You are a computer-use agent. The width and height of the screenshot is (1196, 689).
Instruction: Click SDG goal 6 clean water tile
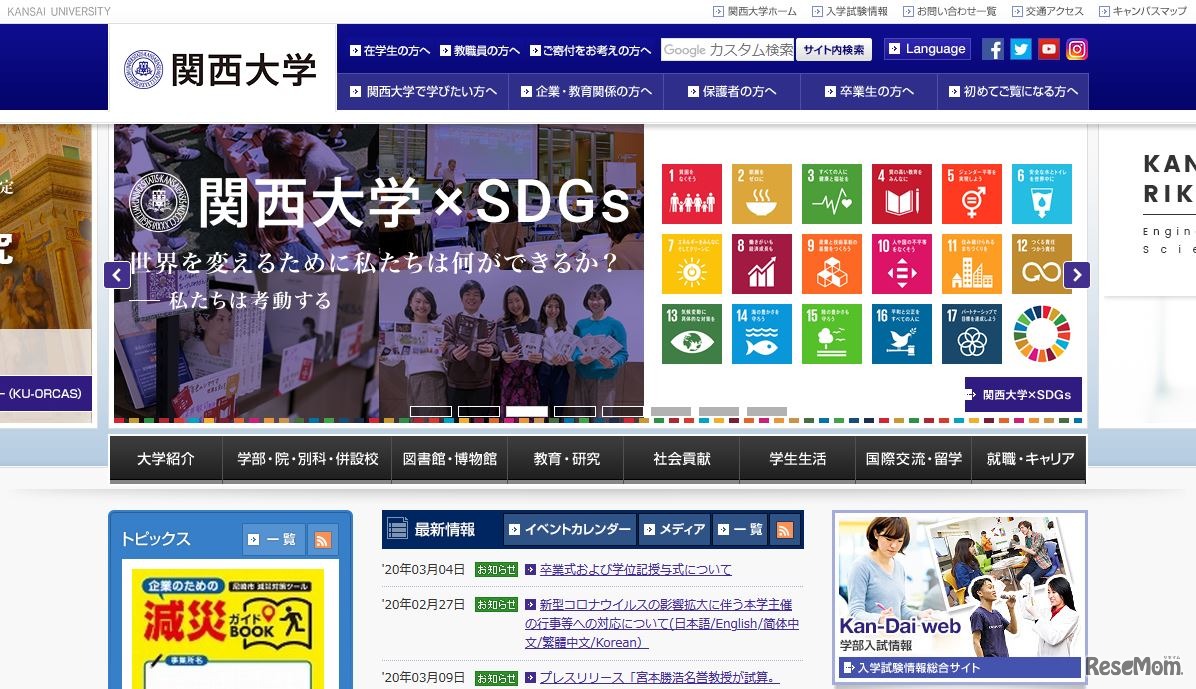click(1042, 194)
